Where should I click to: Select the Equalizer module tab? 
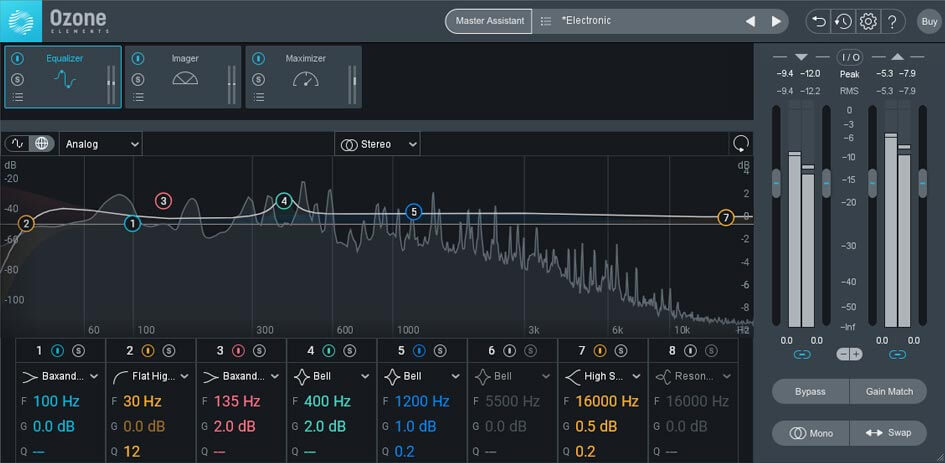click(x=63, y=77)
